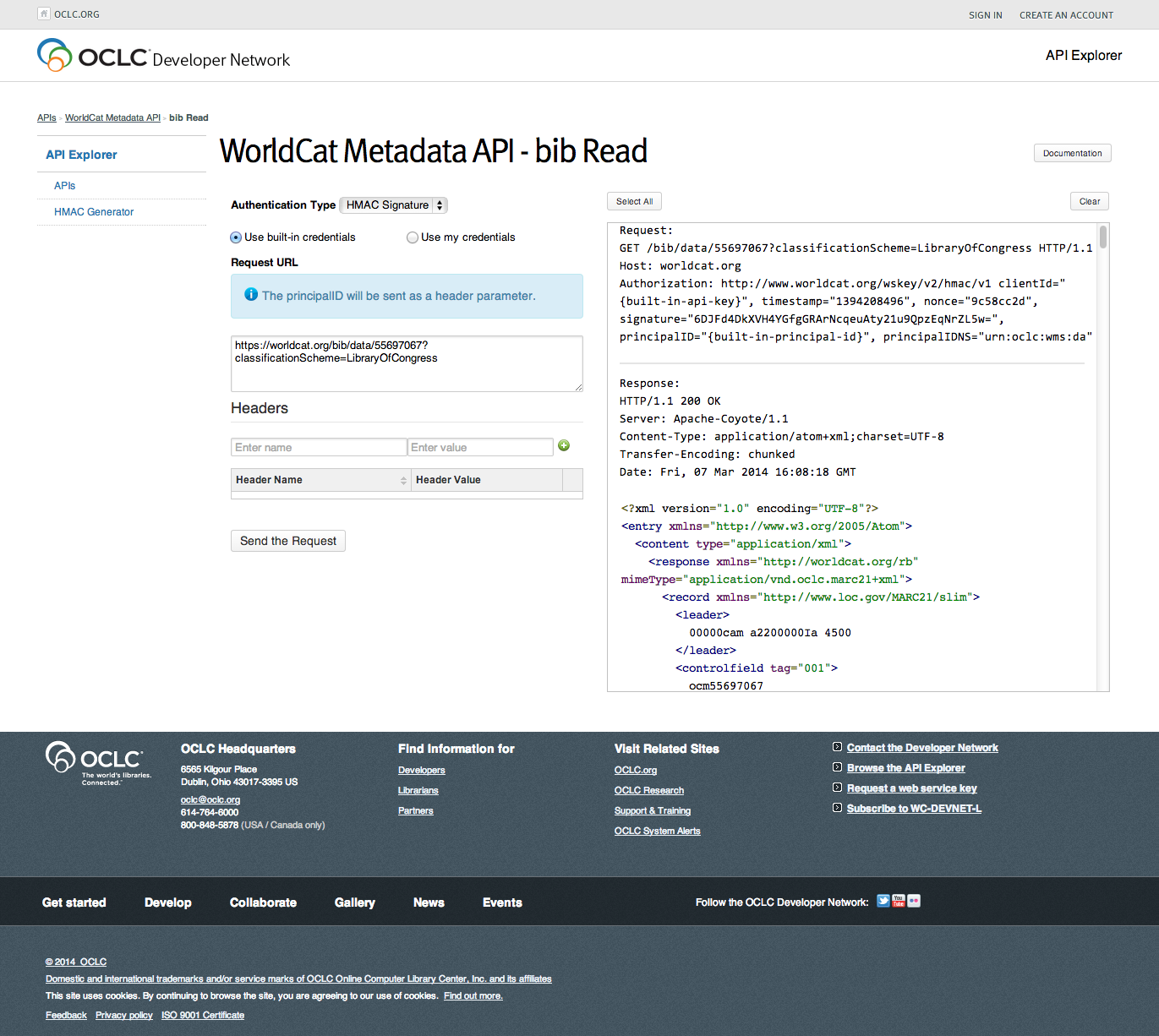
Task: Click the response panel scrollbar thumb
Action: (x=1102, y=237)
